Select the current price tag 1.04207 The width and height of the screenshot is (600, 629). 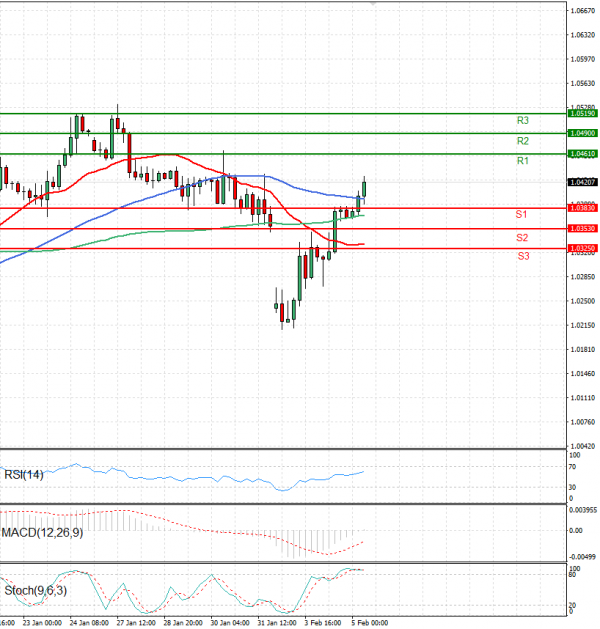(582, 183)
